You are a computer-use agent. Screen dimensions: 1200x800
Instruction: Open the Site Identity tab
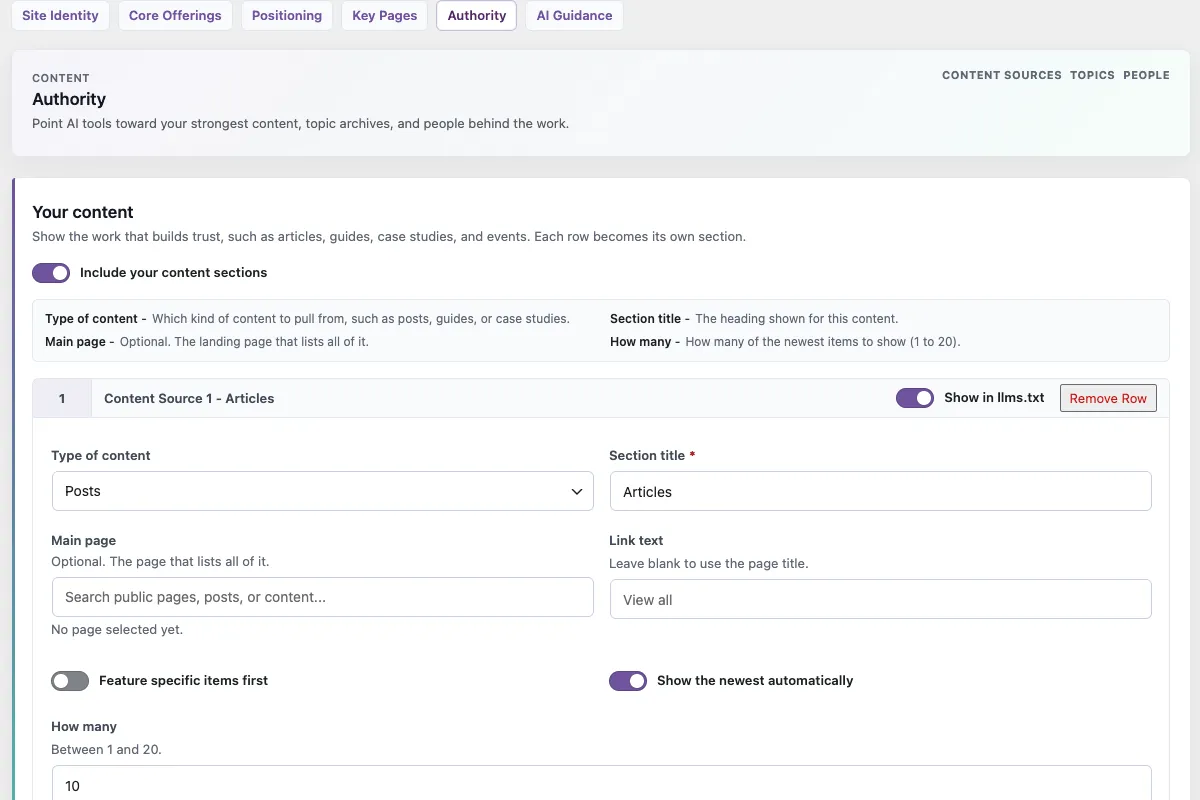point(60,15)
